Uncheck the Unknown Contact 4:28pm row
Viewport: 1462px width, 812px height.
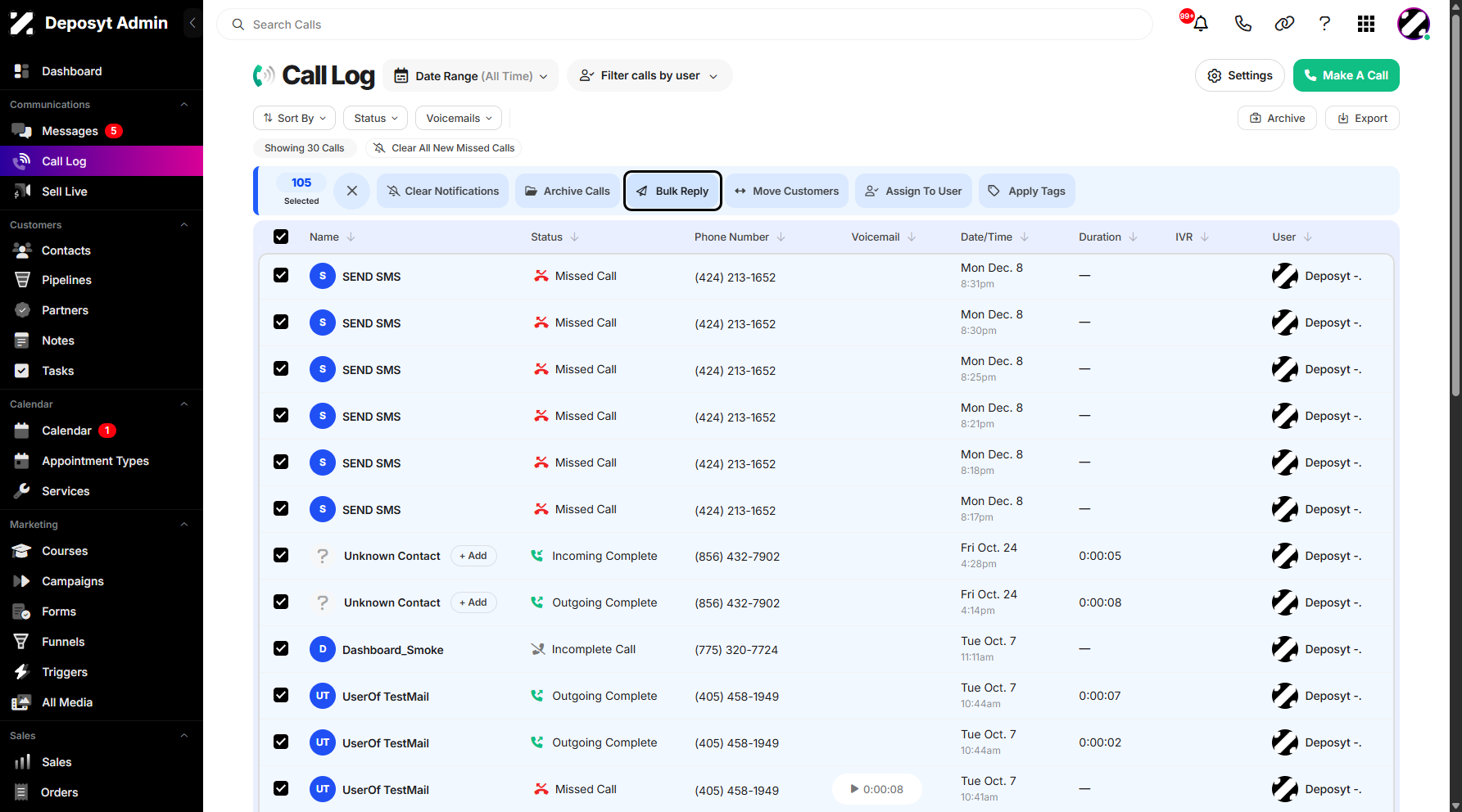pyautogui.click(x=281, y=555)
